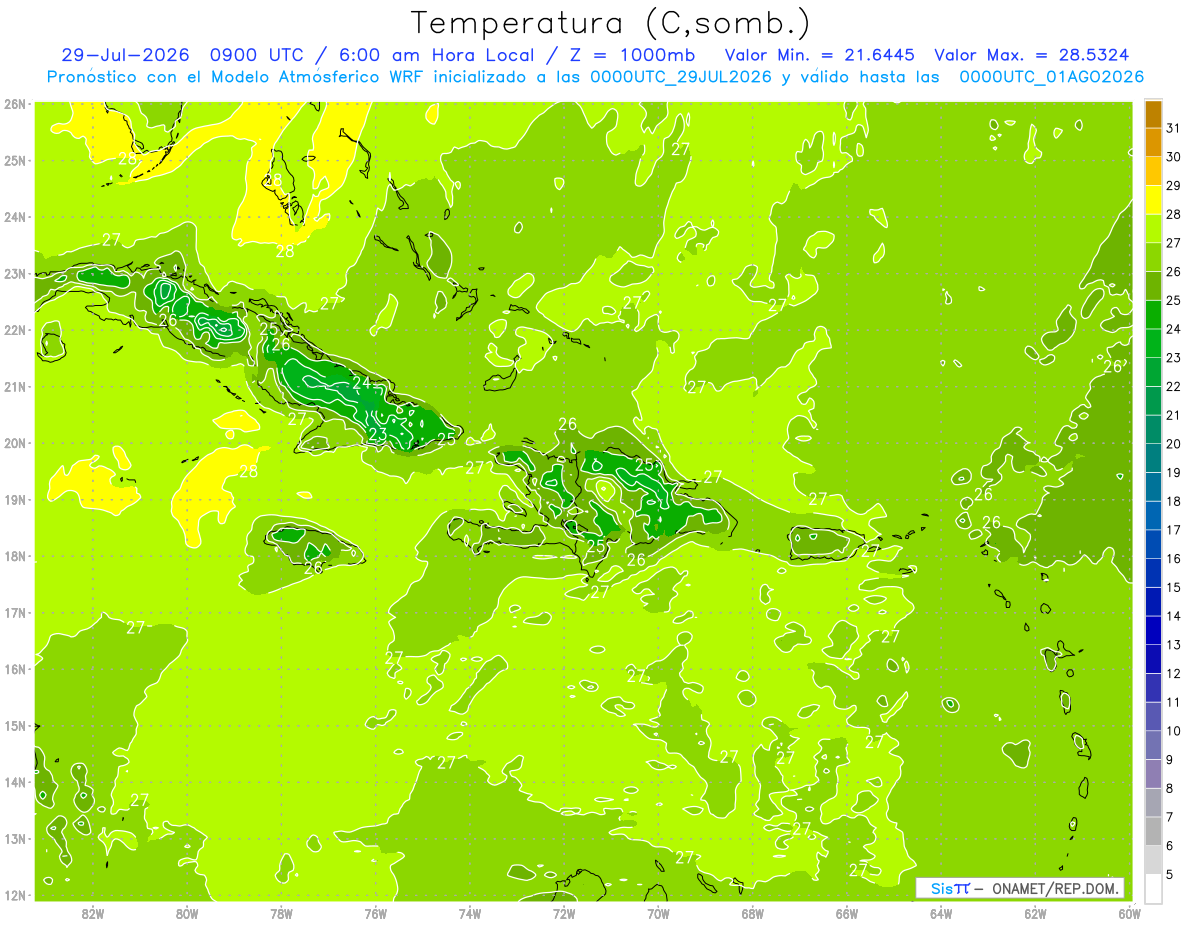Click the "5" color scale label

[1171, 874]
